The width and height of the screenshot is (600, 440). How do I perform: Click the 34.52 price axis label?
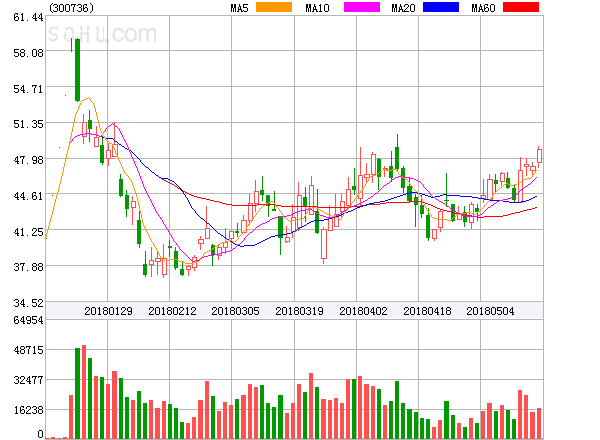coord(28,303)
